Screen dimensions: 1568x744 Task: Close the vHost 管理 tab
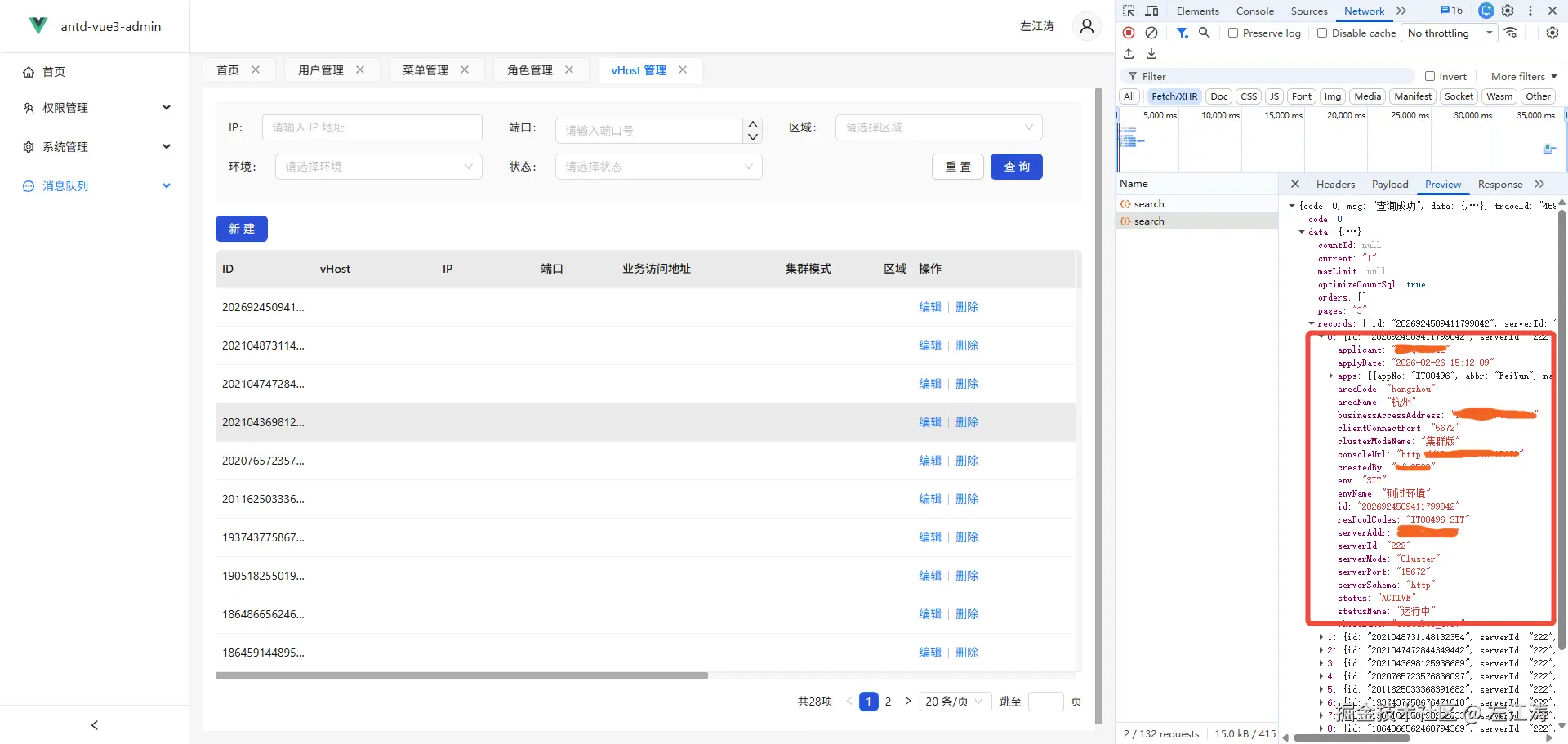pyautogui.click(x=683, y=70)
